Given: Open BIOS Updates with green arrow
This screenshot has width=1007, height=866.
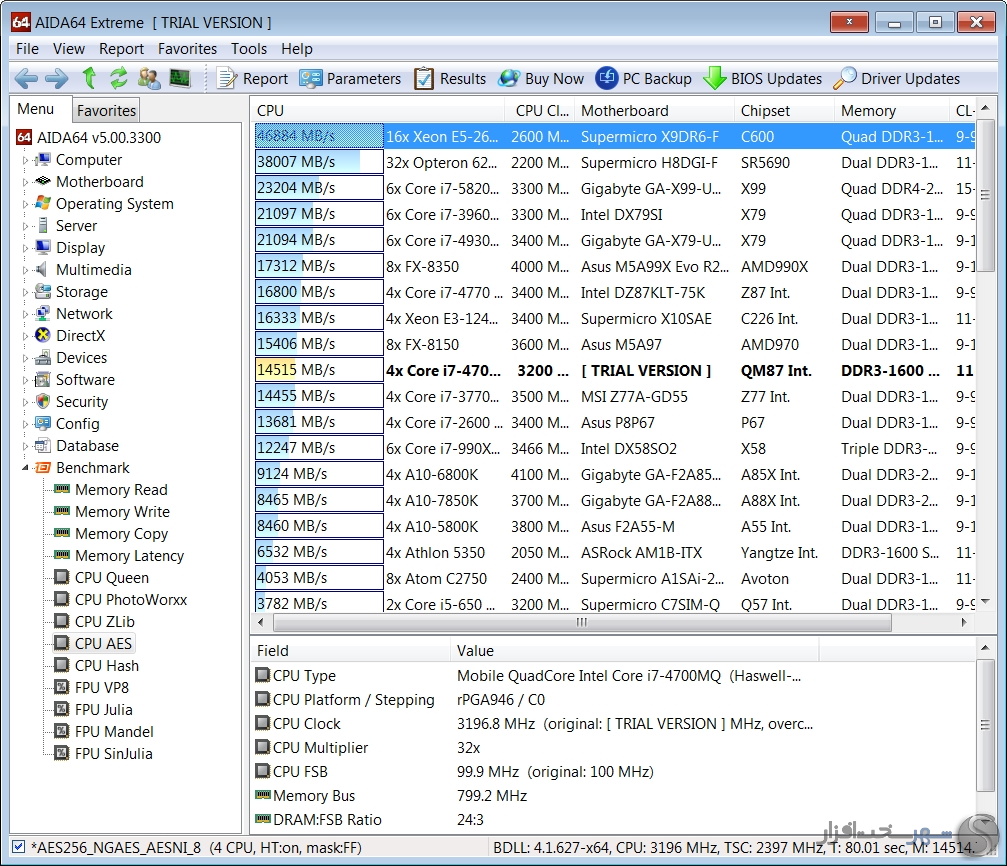Looking at the screenshot, I should pos(762,78).
